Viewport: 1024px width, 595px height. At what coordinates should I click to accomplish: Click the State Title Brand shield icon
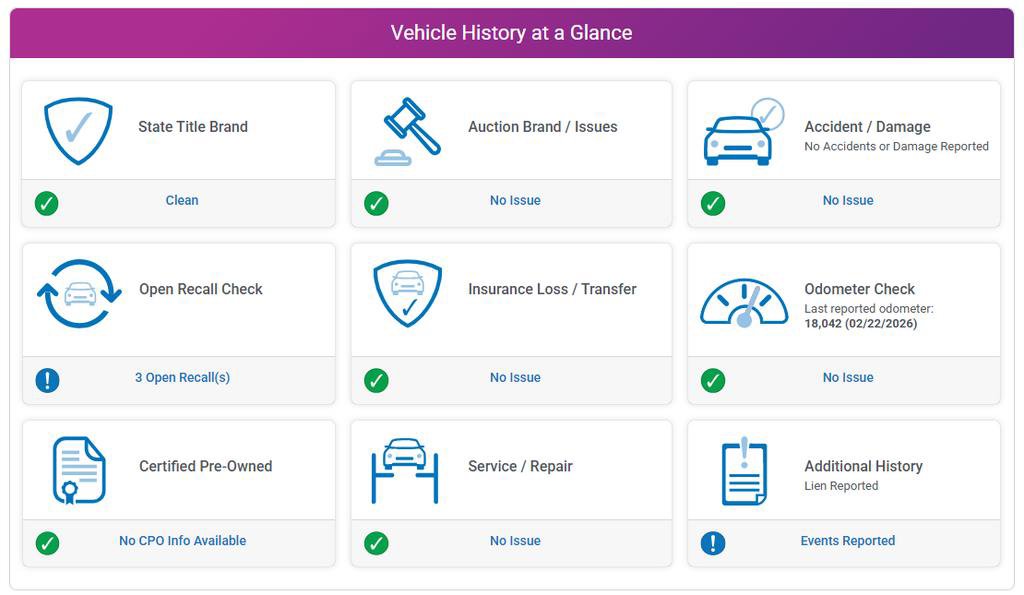click(x=78, y=130)
